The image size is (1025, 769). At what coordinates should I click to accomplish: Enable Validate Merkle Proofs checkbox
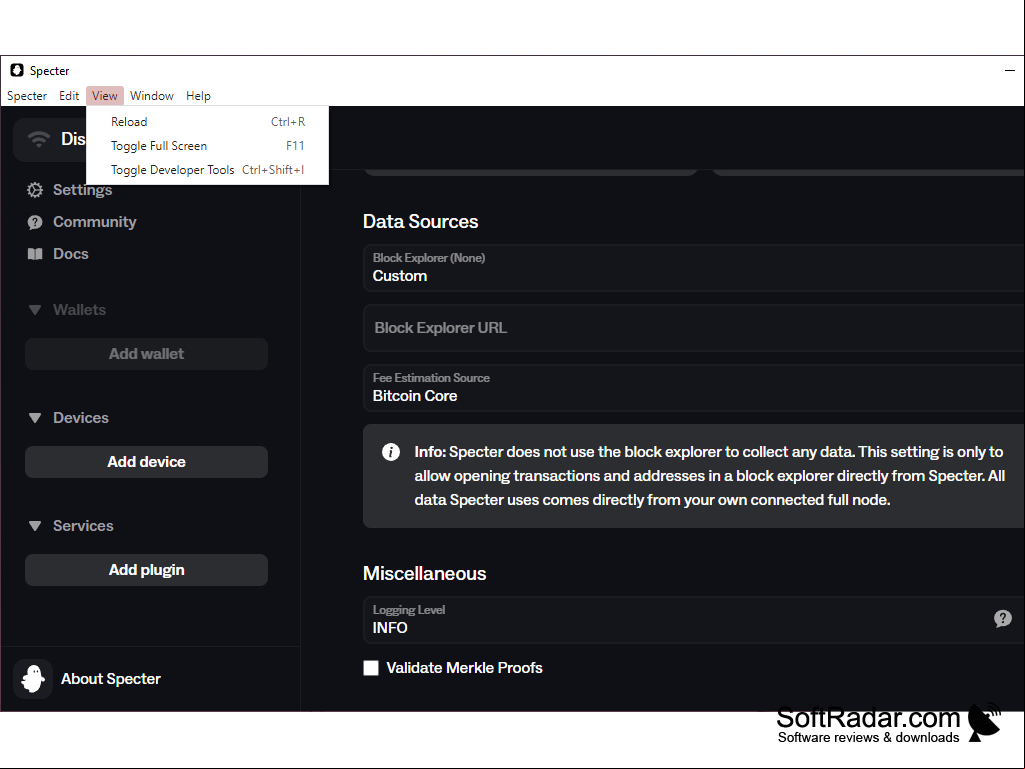(371, 668)
